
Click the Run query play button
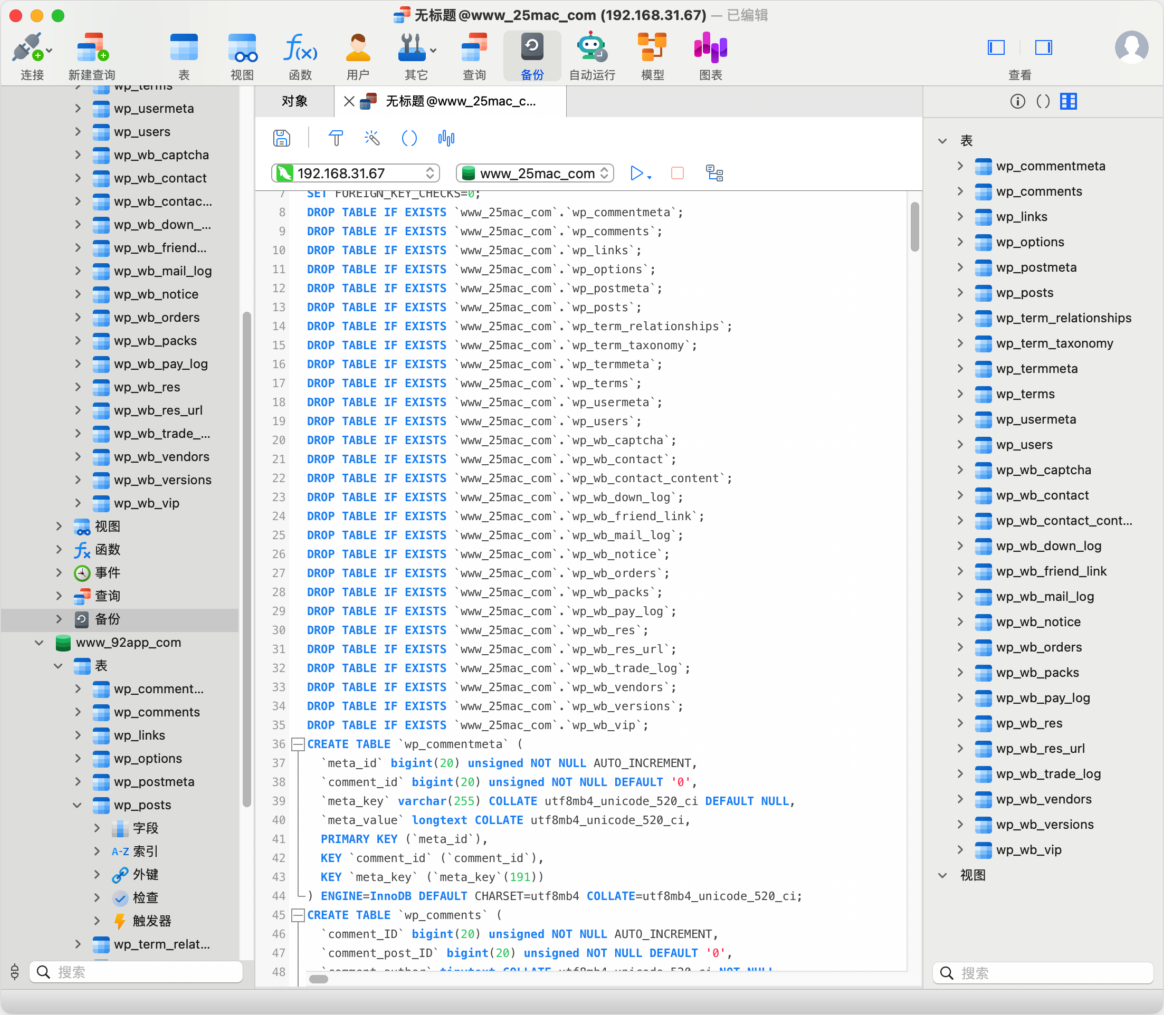(637, 173)
